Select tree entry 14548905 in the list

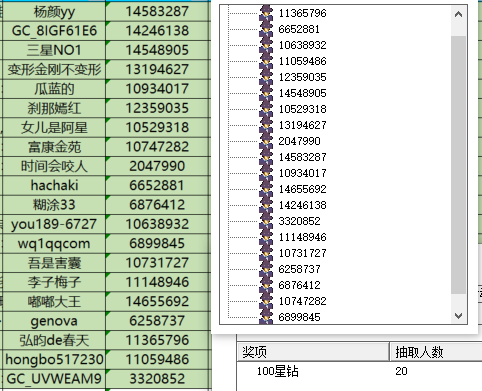(302, 93)
